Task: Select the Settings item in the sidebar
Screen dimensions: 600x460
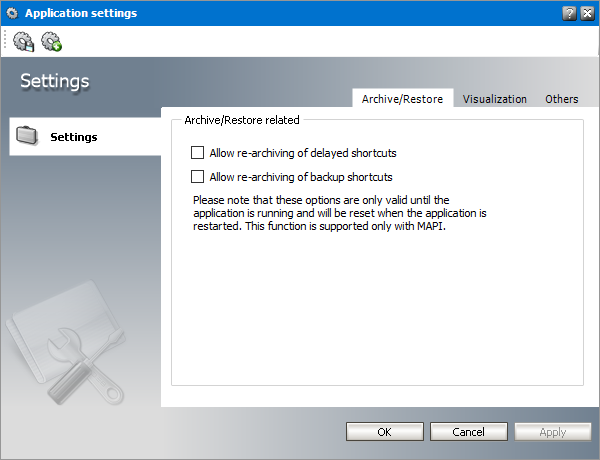Action: [74, 137]
